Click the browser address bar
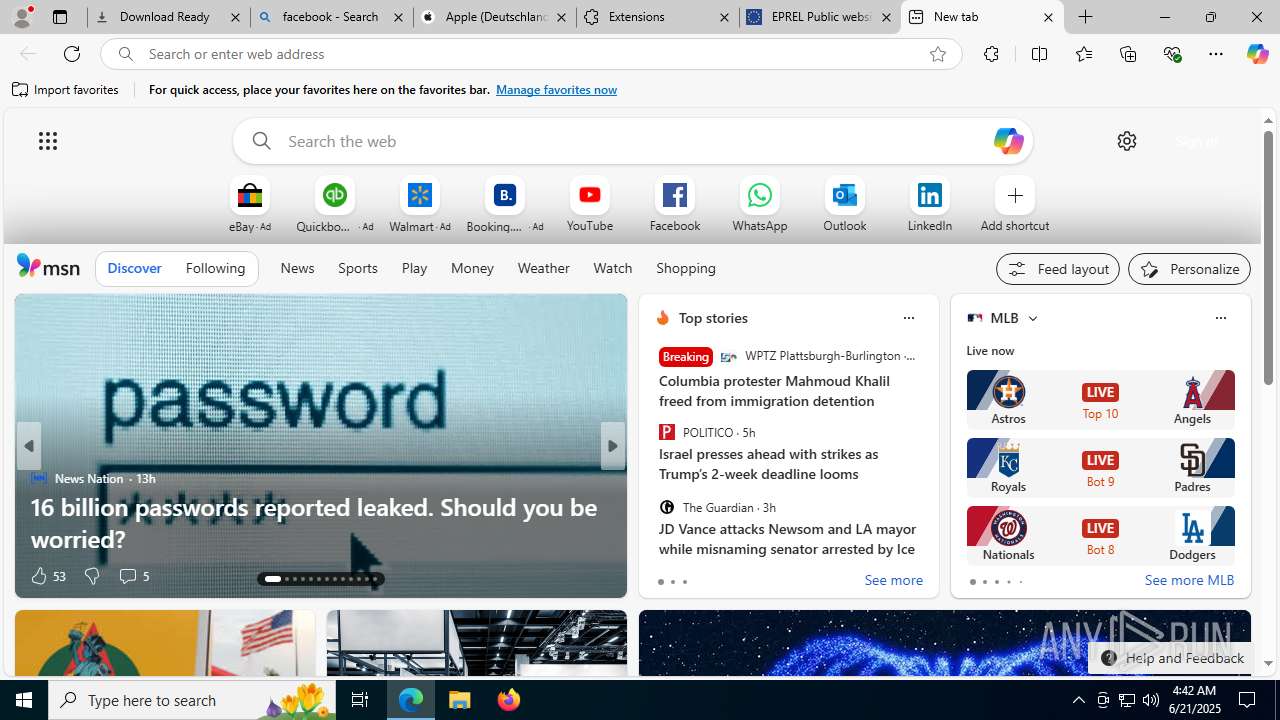This screenshot has height=720, width=1280. [x=530, y=54]
